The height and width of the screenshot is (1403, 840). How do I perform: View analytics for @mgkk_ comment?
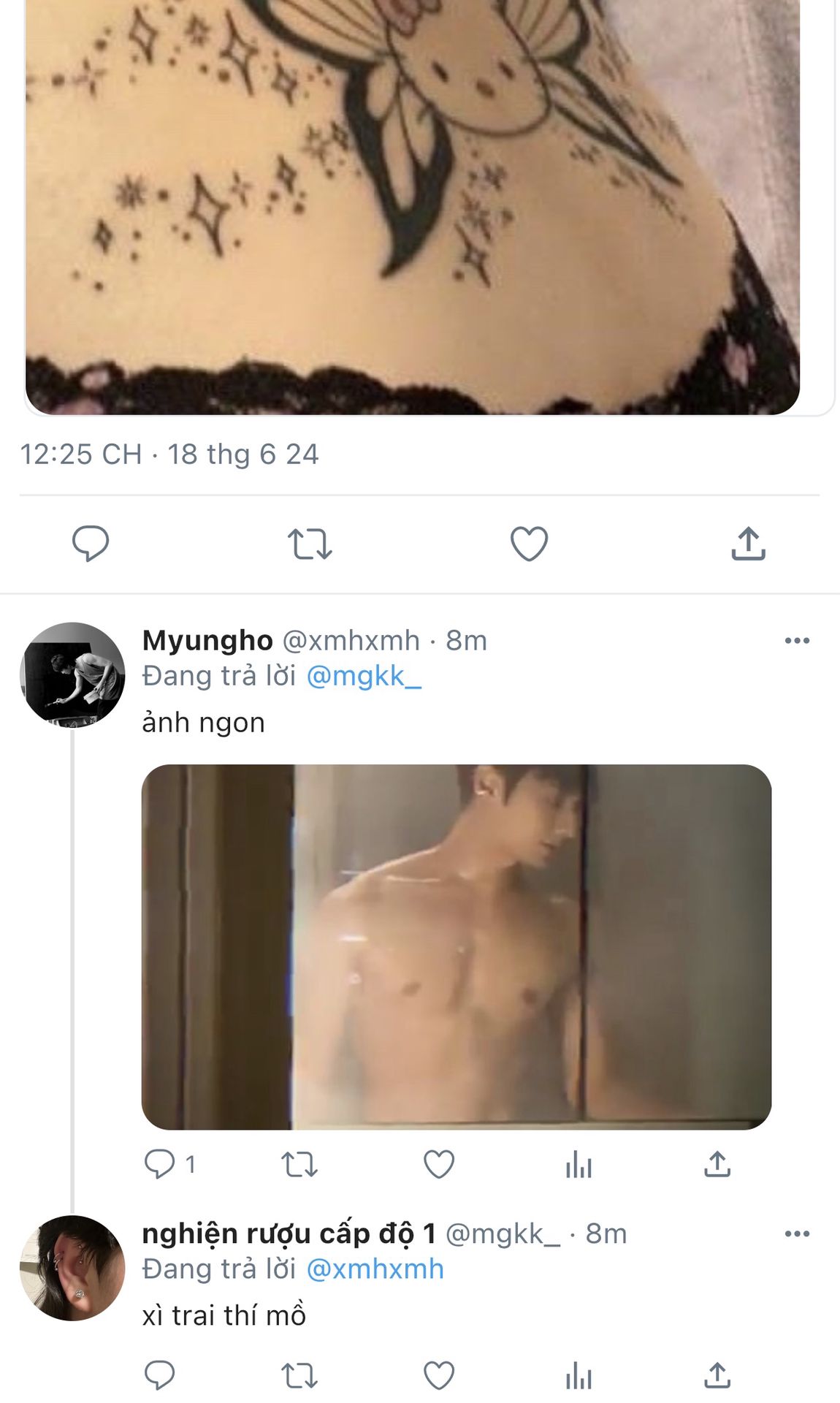click(579, 1375)
